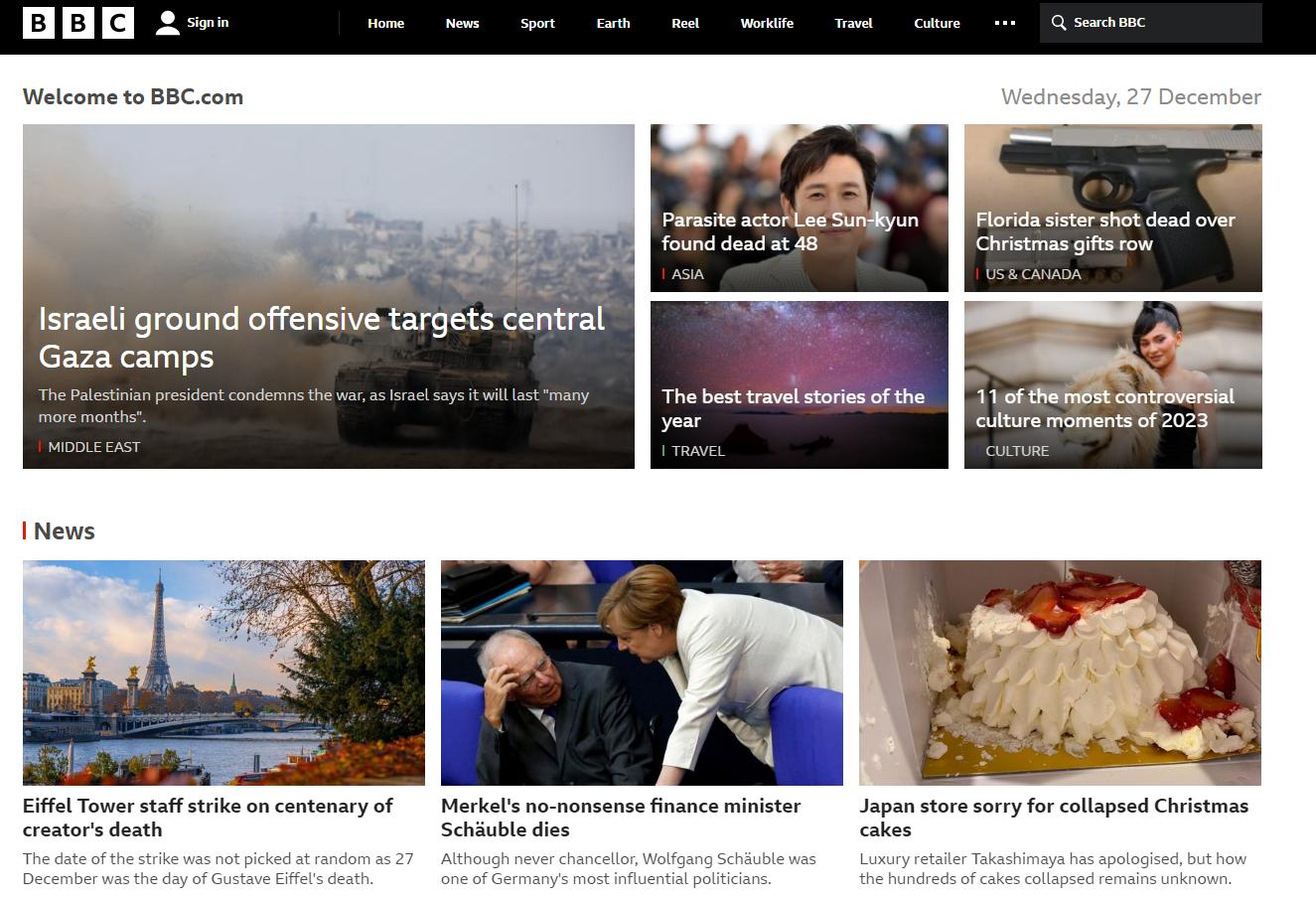Click the search magnifier icon

1059,23
